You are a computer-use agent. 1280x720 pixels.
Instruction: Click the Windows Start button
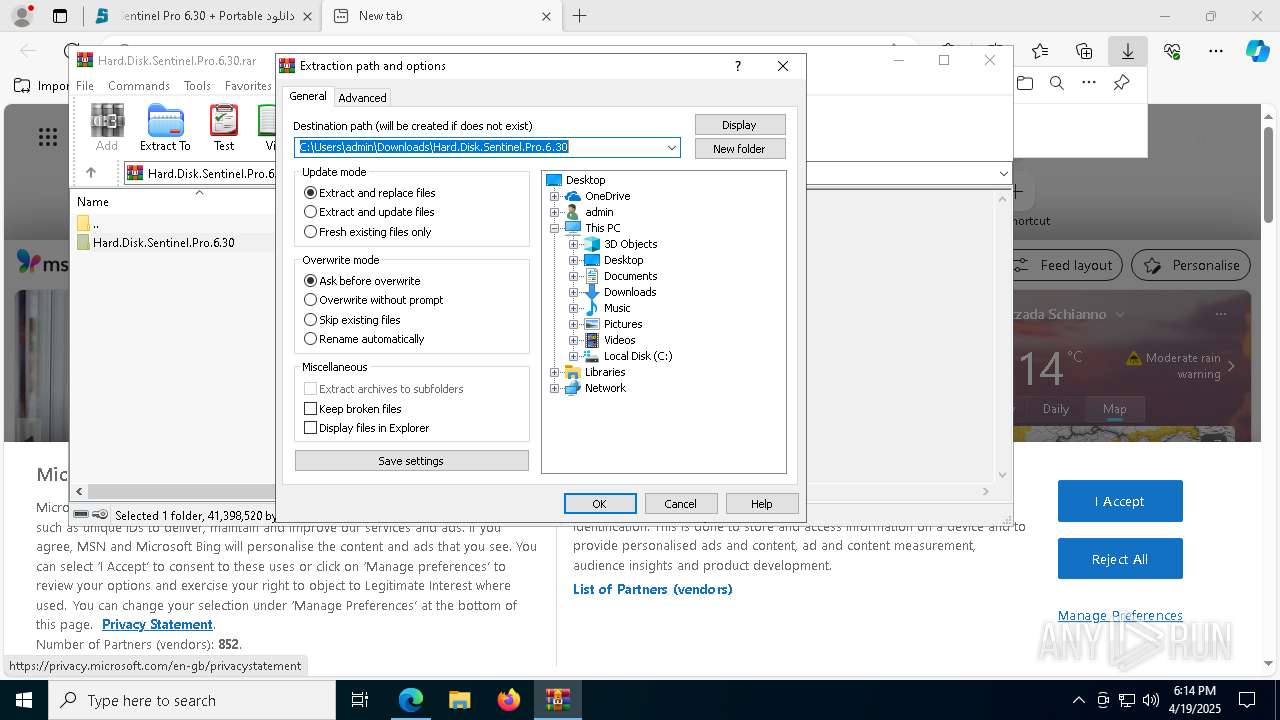[23, 700]
